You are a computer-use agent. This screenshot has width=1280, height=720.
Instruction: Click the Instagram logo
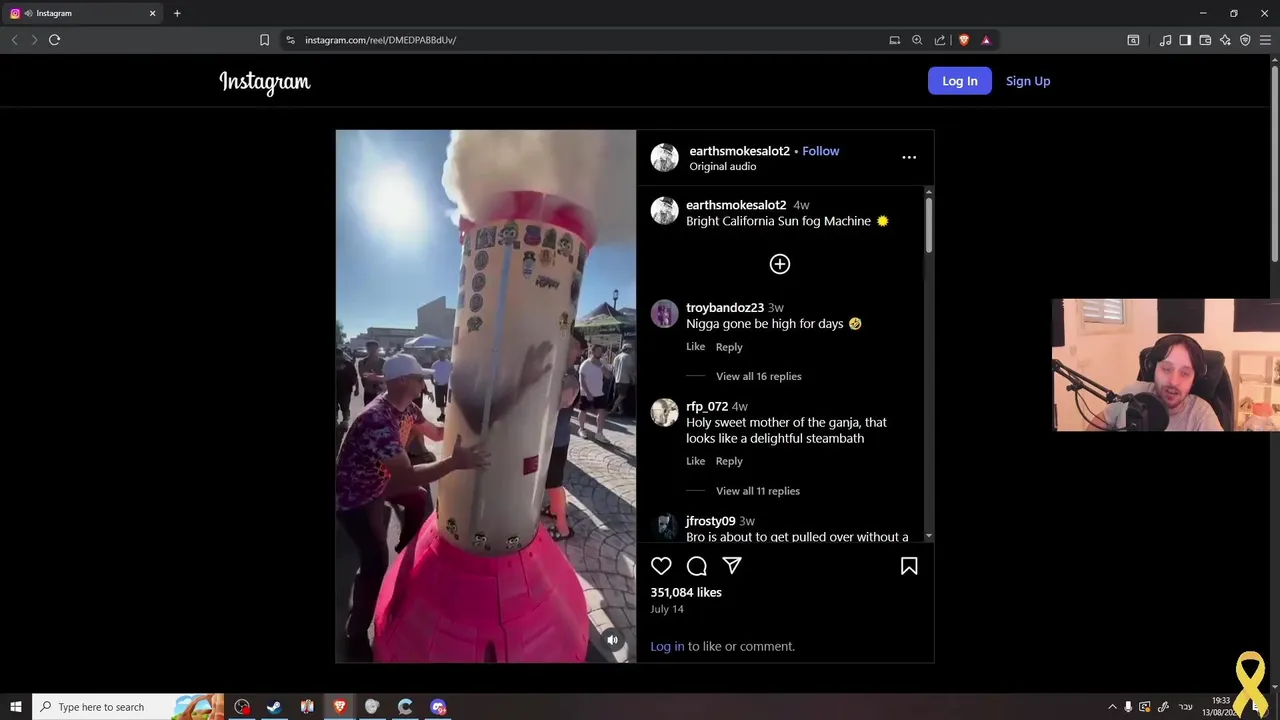click(x=265, y=82)
